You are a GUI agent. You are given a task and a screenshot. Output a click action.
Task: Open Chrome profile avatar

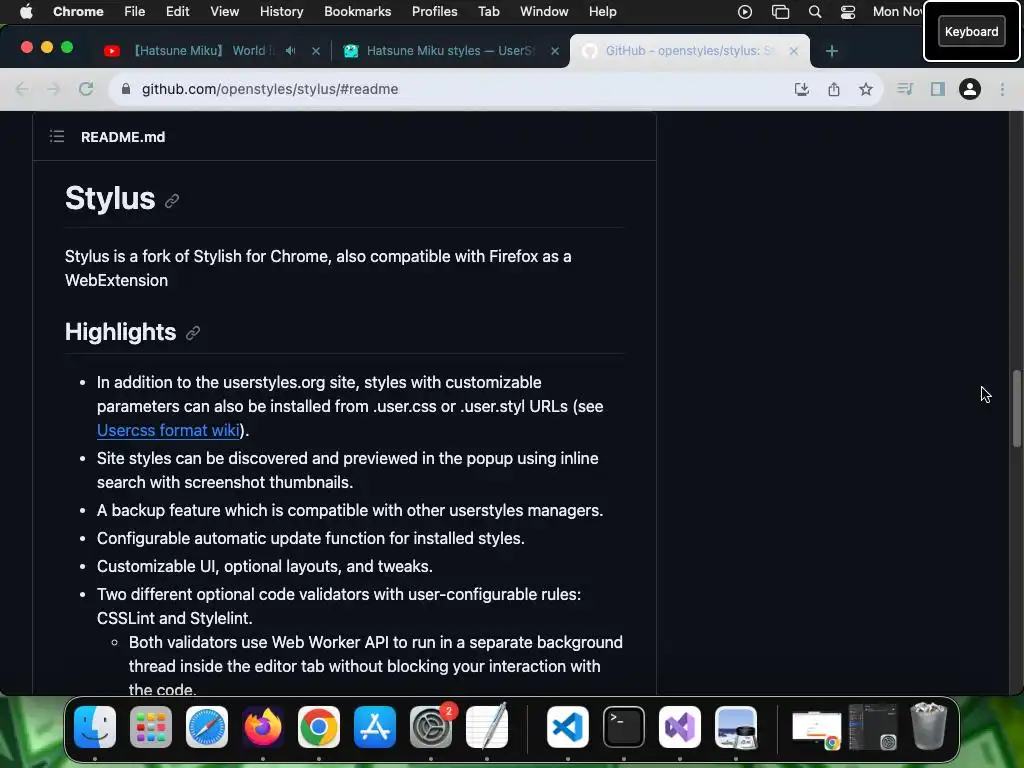click(x=970, y=89)
